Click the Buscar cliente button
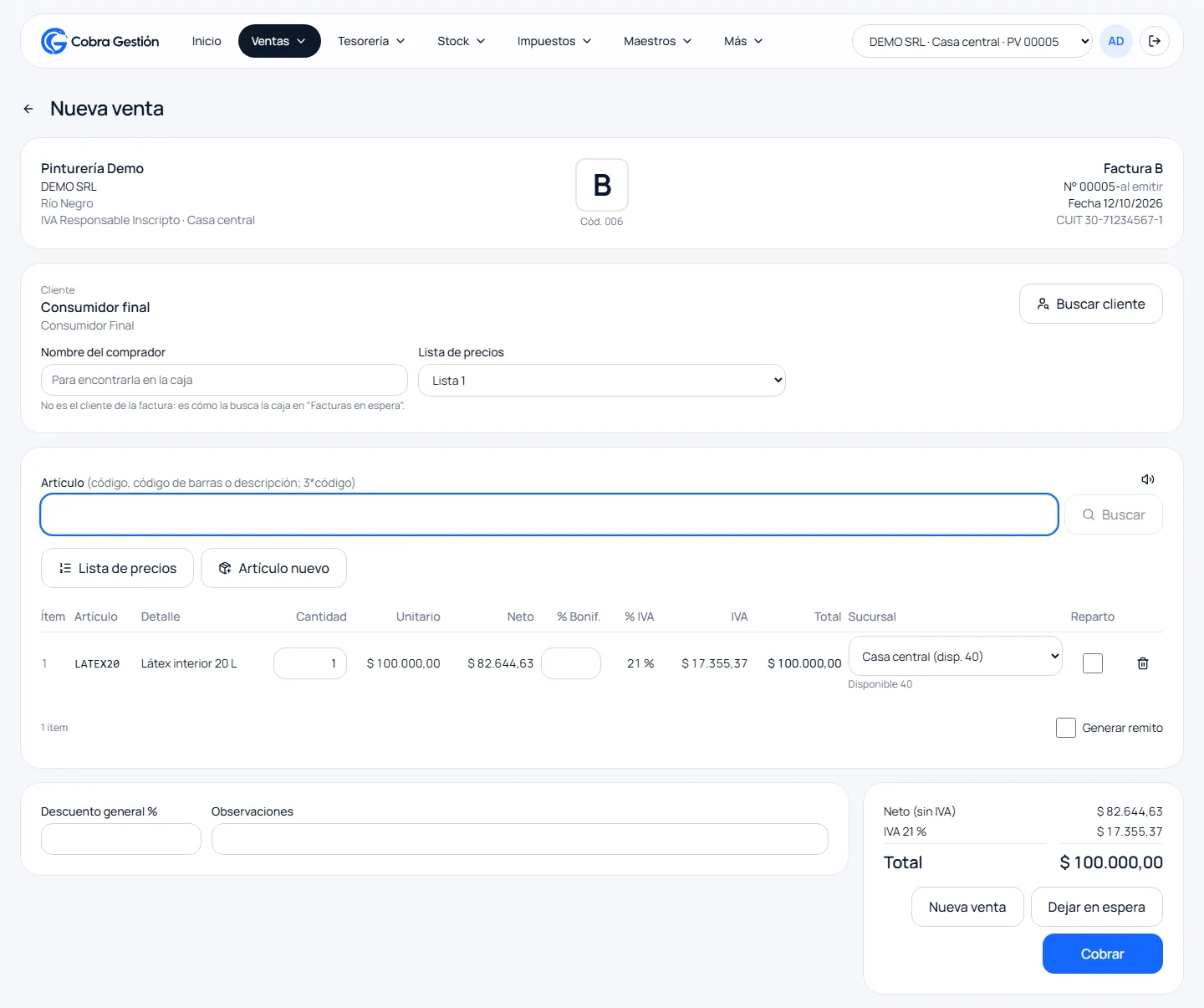 tap(1091, 304)
